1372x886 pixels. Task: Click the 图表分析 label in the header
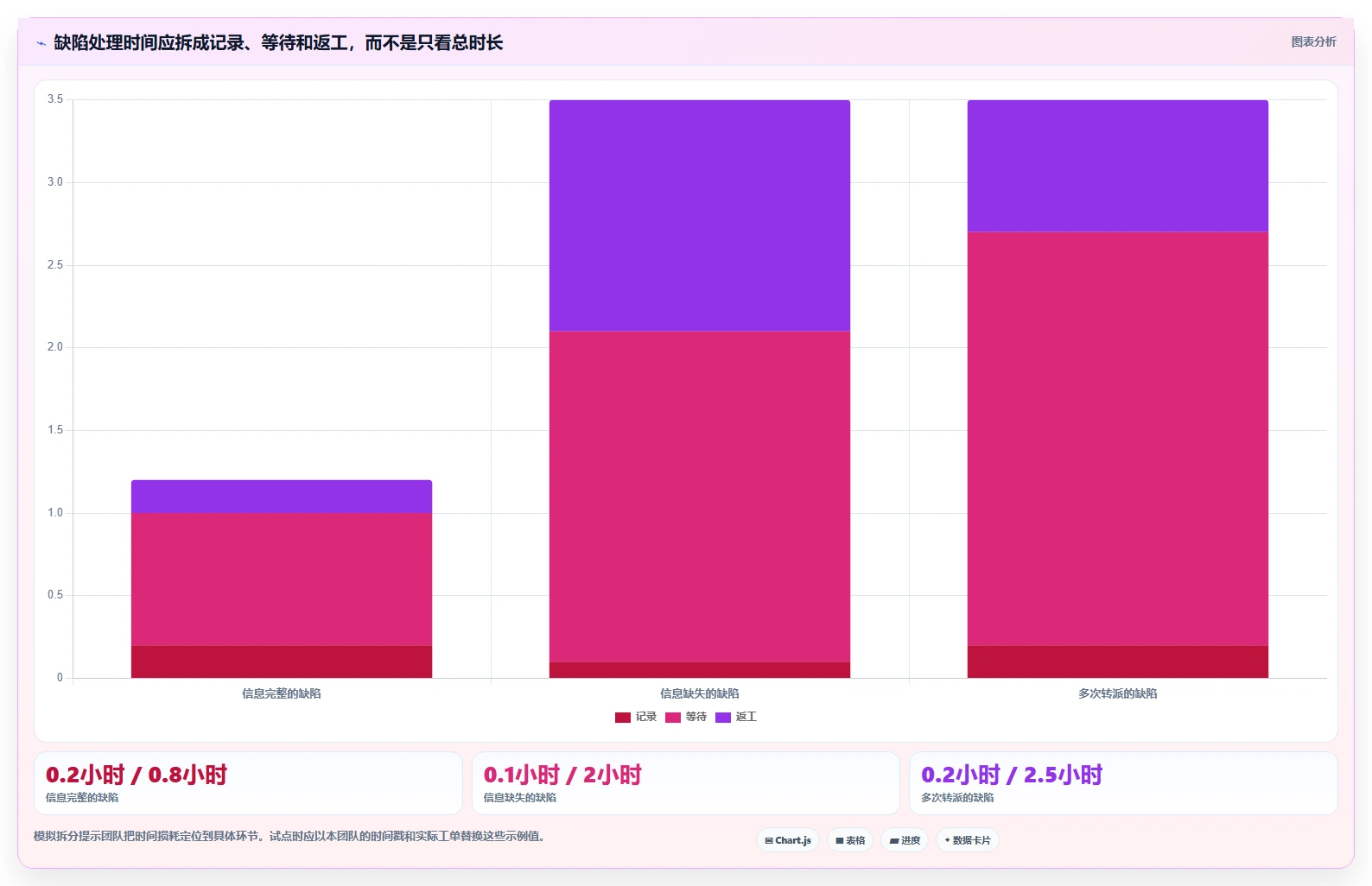1313,41
